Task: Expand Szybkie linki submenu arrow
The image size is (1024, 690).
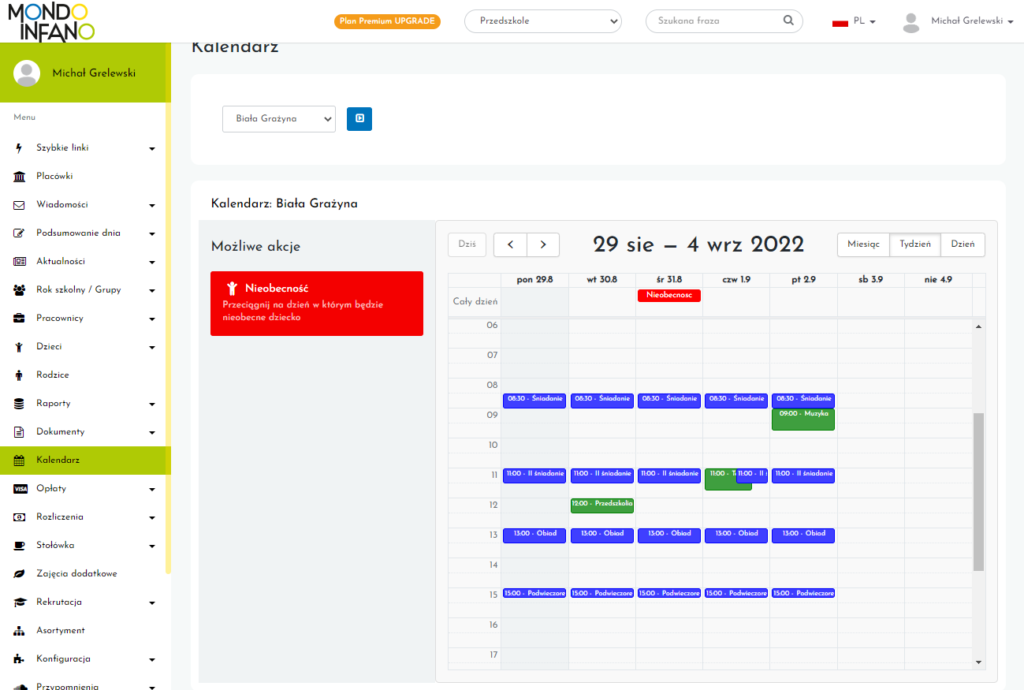Action: click(x=152, y=149)
